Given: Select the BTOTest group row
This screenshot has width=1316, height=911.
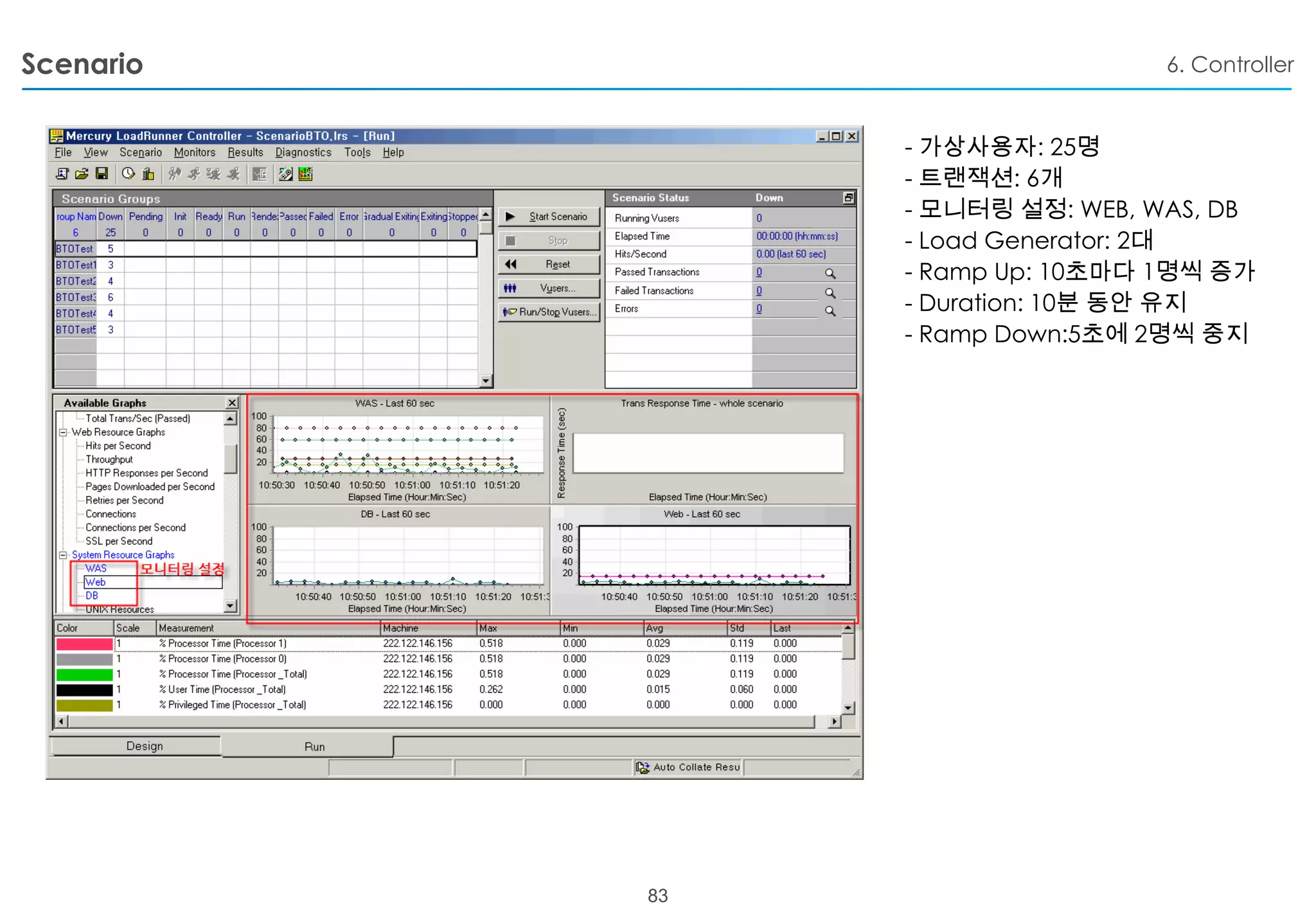Looking at the screenshot, I should coord(266,249).
